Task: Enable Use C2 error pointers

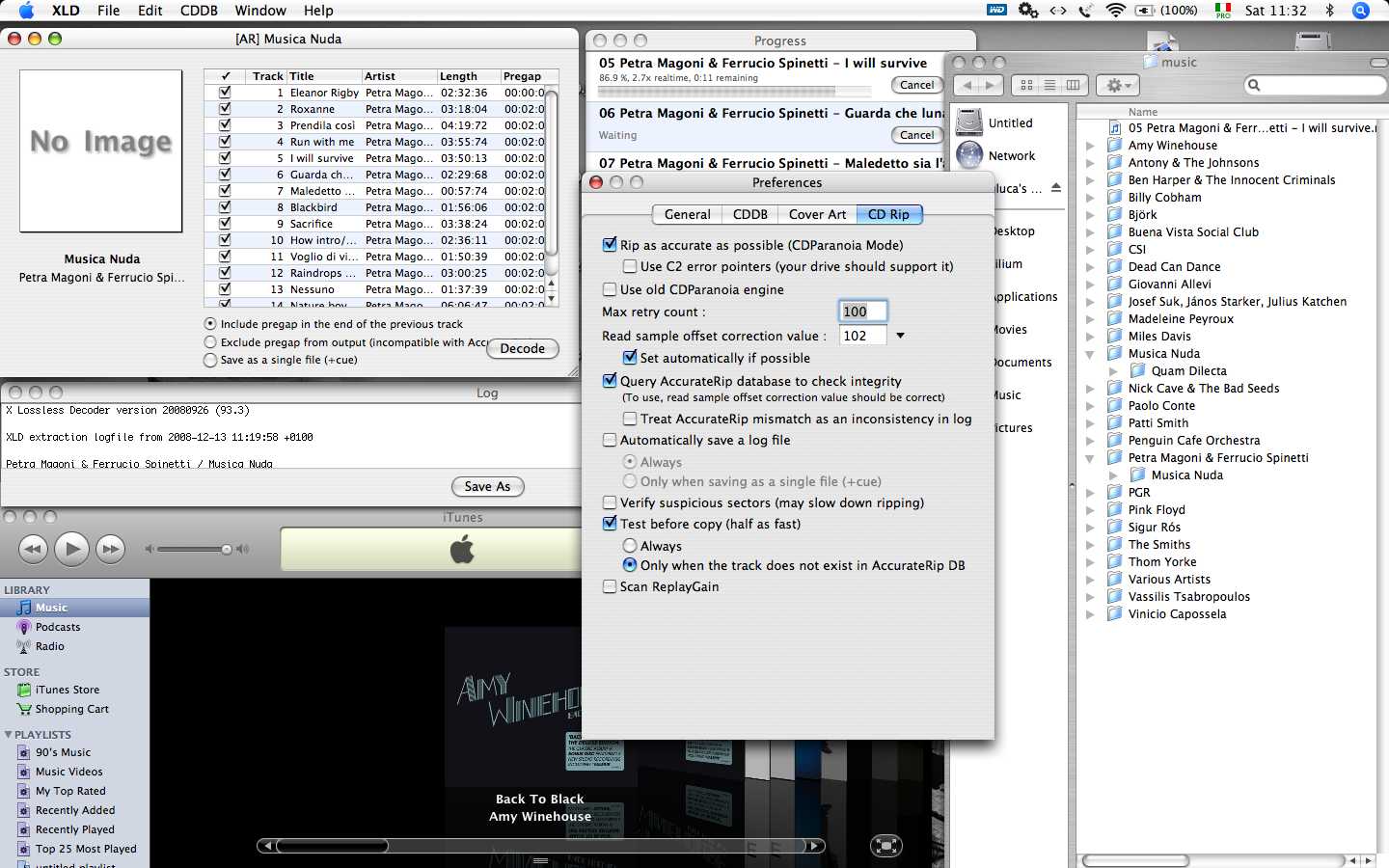Action: (630, 266)
